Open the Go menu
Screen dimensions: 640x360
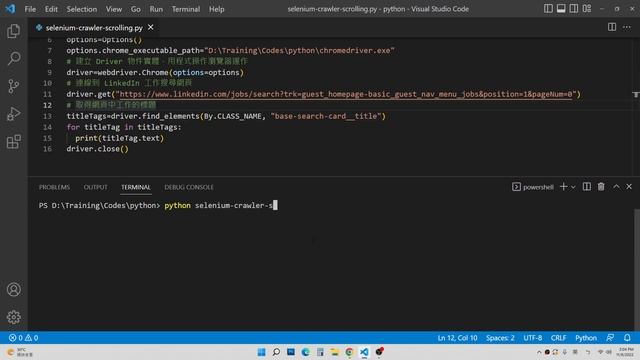[136, 9]
